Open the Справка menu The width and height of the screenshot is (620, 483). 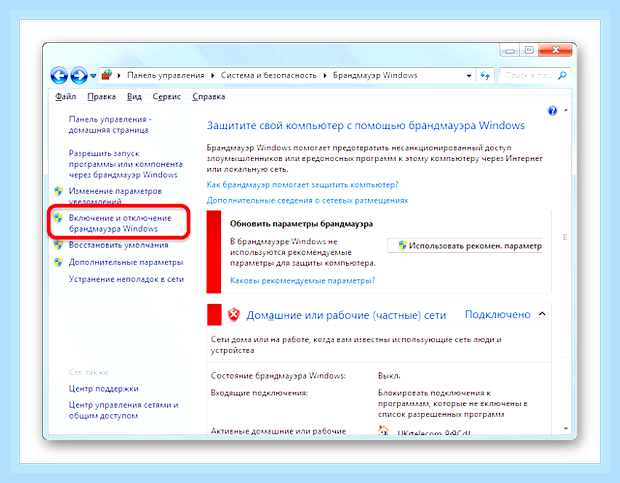coord(209,96)
